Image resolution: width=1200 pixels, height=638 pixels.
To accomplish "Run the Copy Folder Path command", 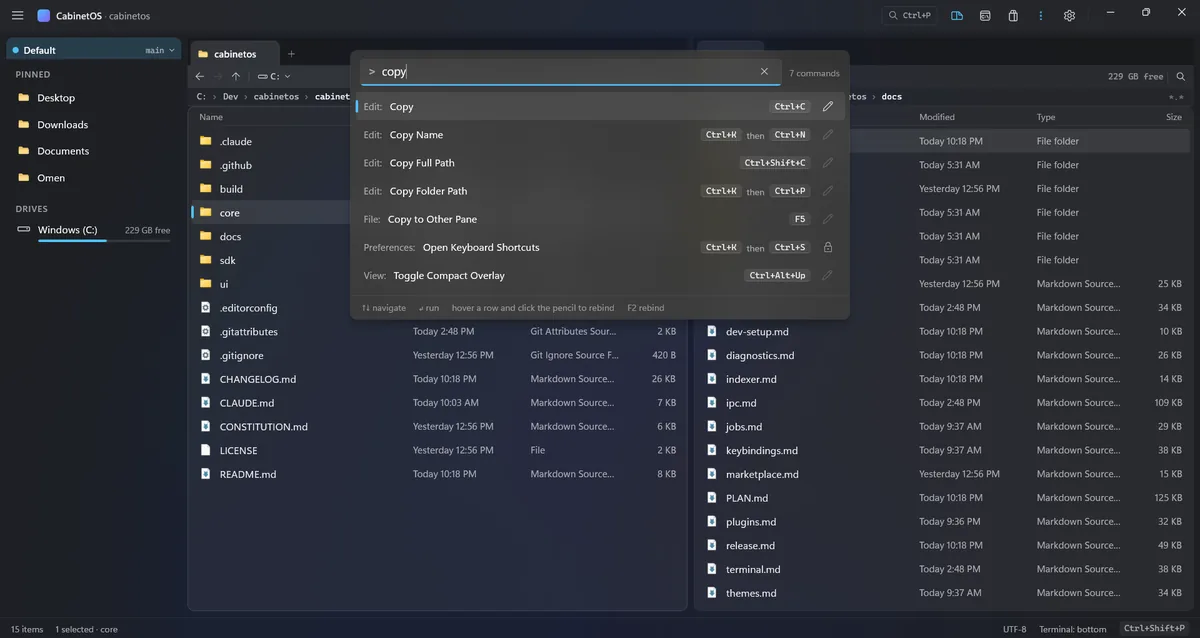I will [x=600, y=191].
